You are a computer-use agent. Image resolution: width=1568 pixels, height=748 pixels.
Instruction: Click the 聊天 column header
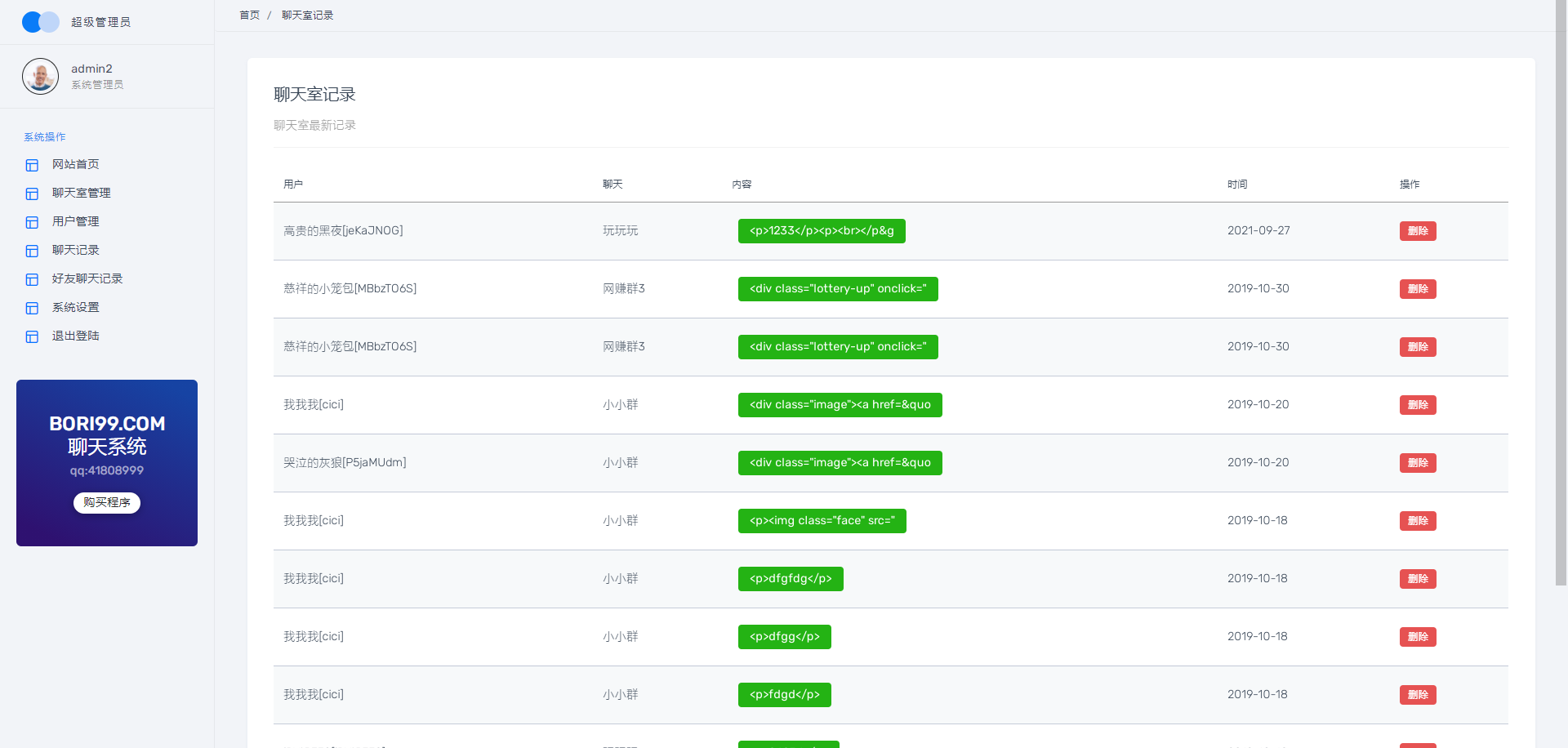612,185
